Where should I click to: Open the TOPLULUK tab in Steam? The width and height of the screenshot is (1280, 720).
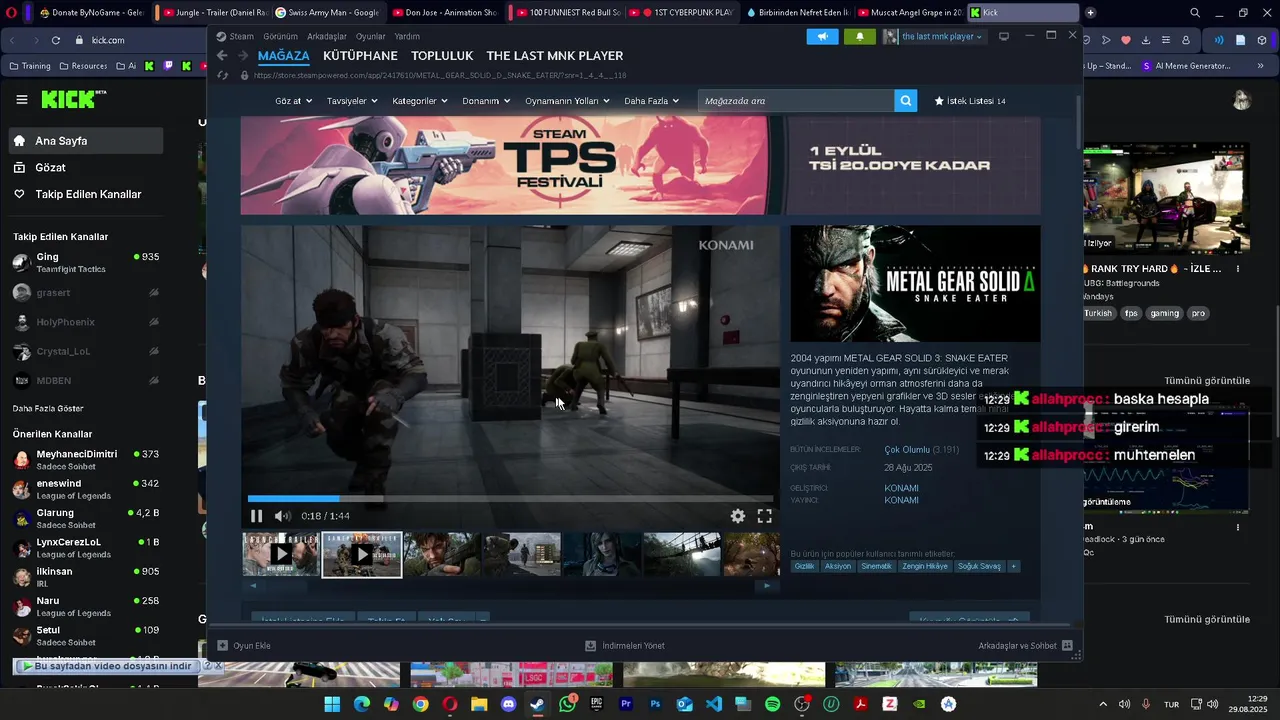[x=442, y=56]
